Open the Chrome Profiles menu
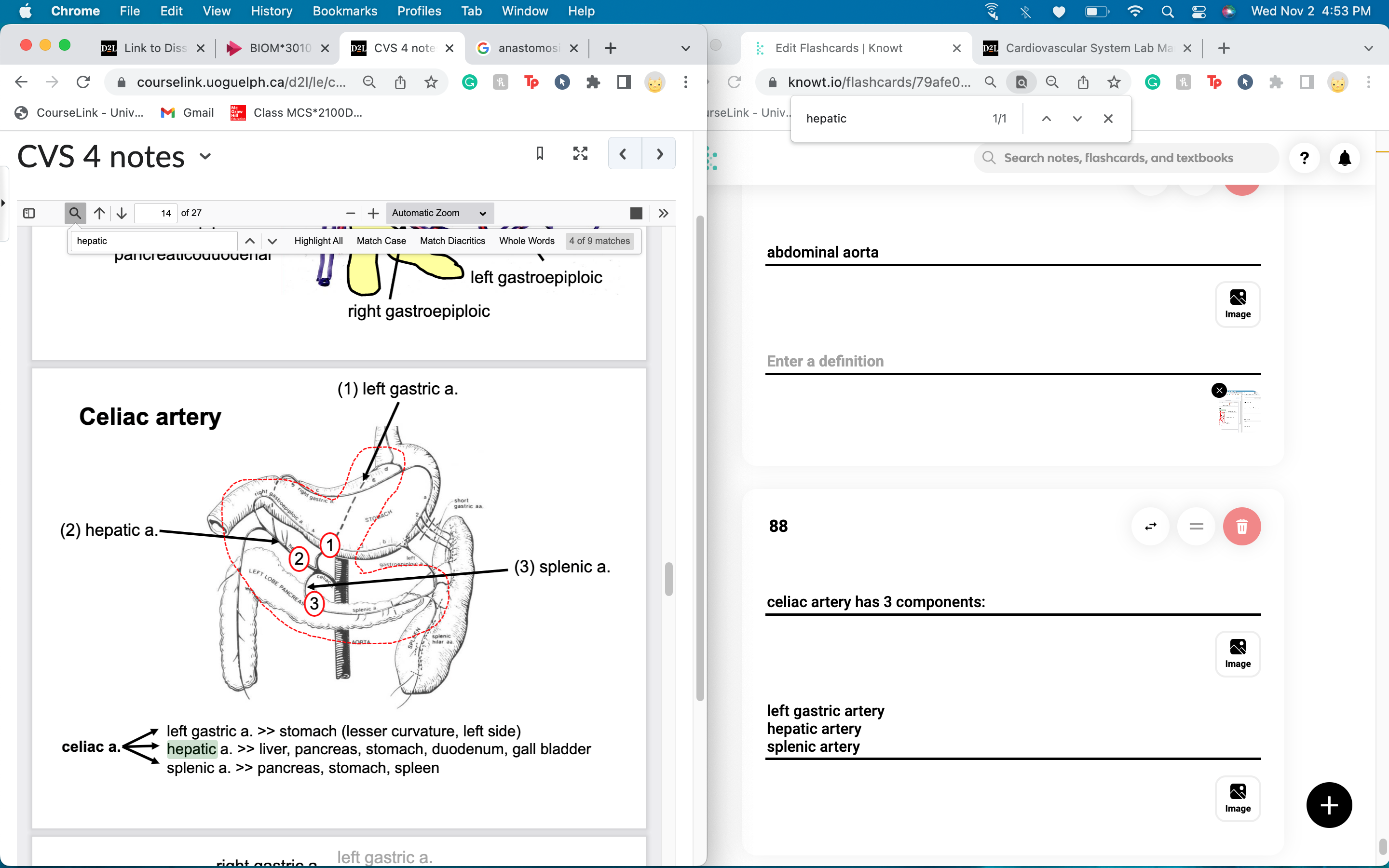 (x=419, y=11)
